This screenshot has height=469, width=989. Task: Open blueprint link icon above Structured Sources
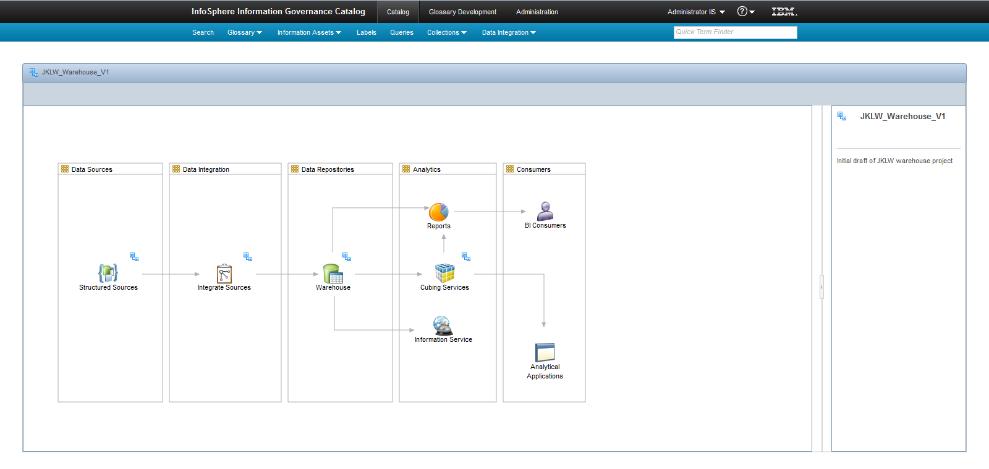[x=134, y=257]
